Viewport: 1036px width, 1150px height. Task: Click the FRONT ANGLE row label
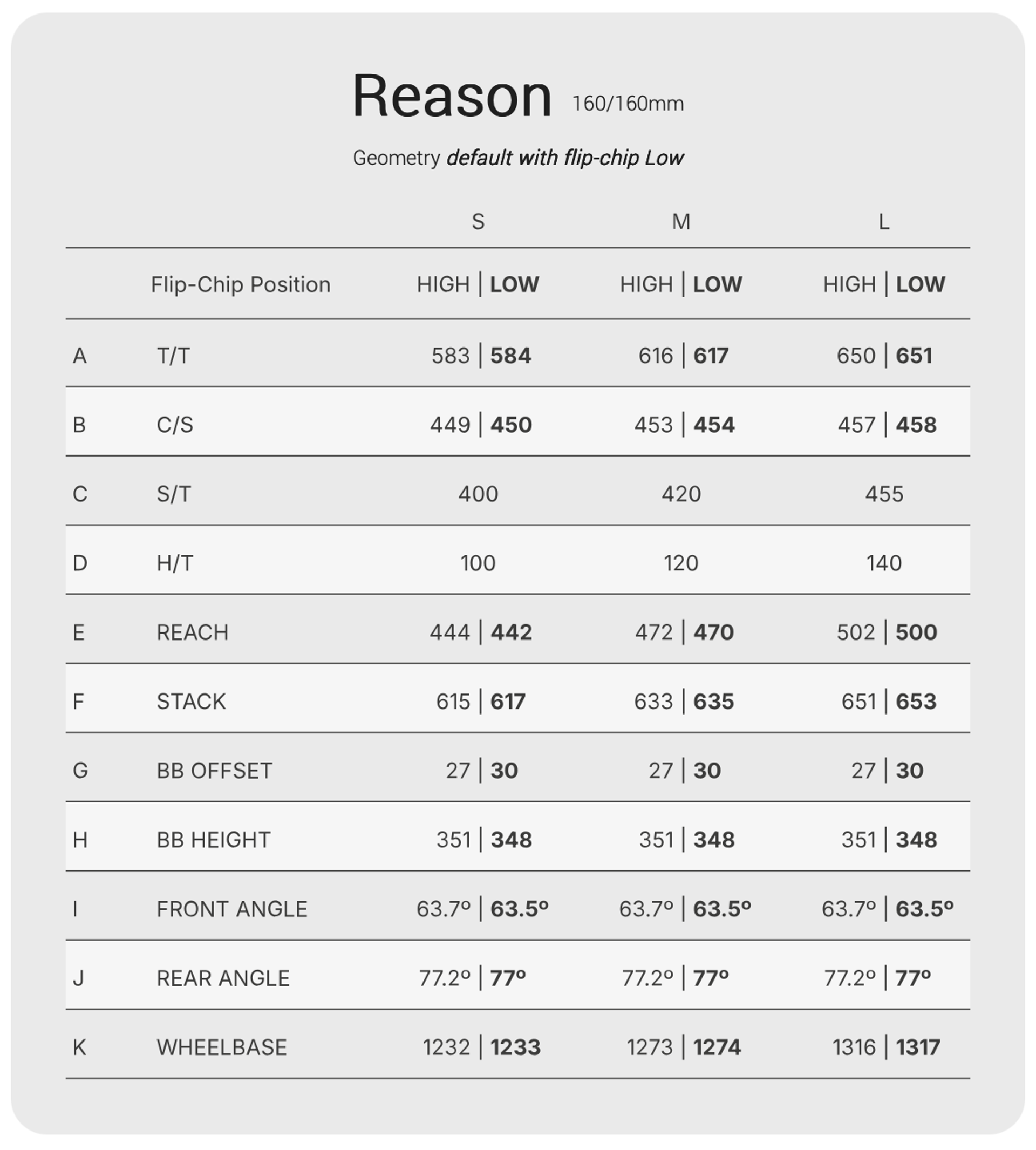[231, 909]
